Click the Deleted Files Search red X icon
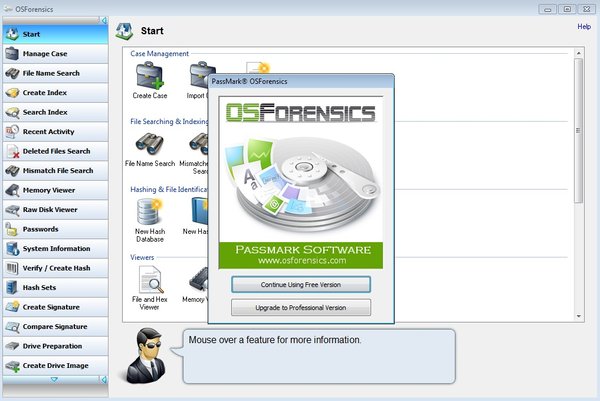The width and height of the screenshot is (600, 401). point(13,152)
